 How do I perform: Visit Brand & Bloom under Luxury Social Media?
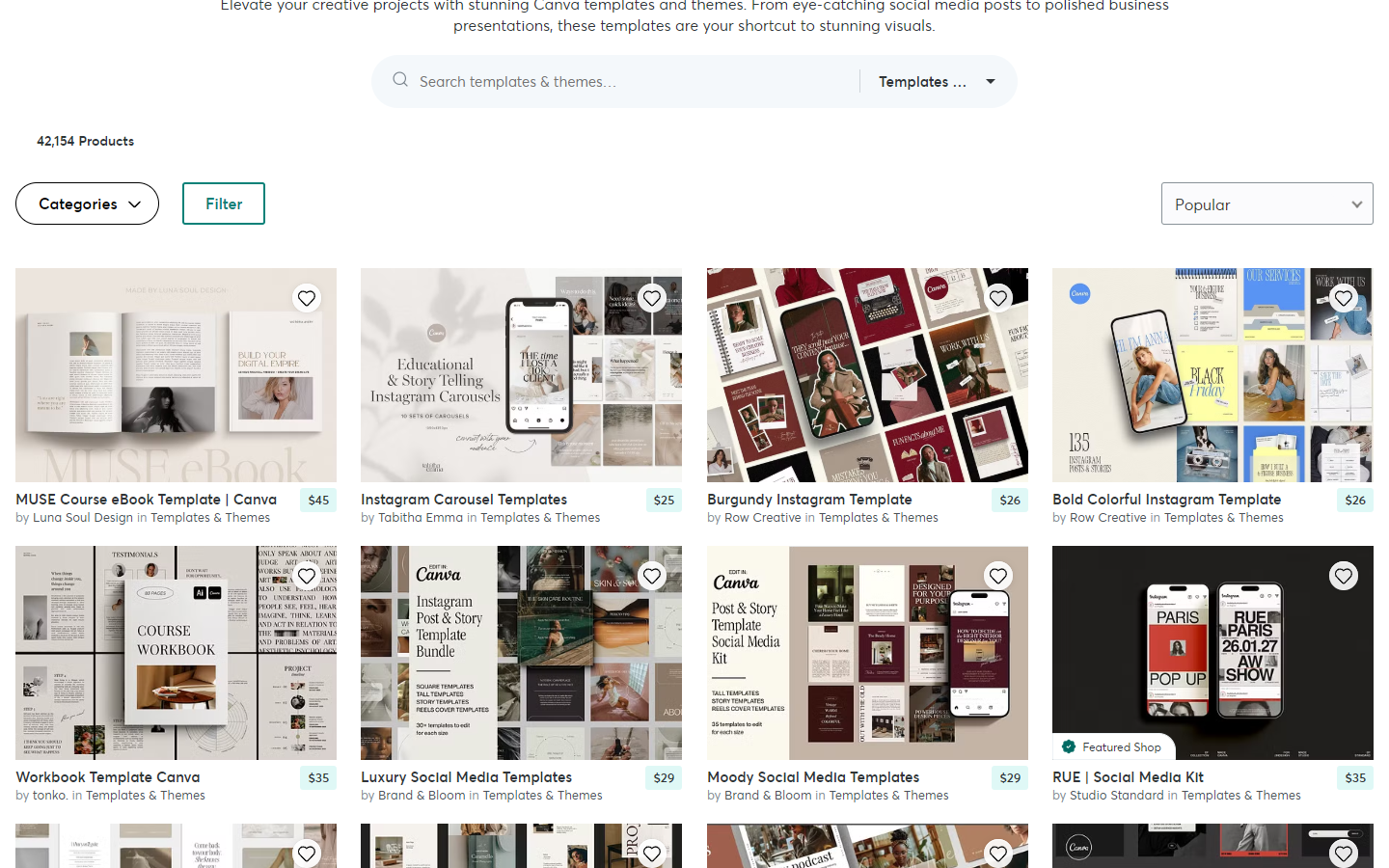(422, 796)
